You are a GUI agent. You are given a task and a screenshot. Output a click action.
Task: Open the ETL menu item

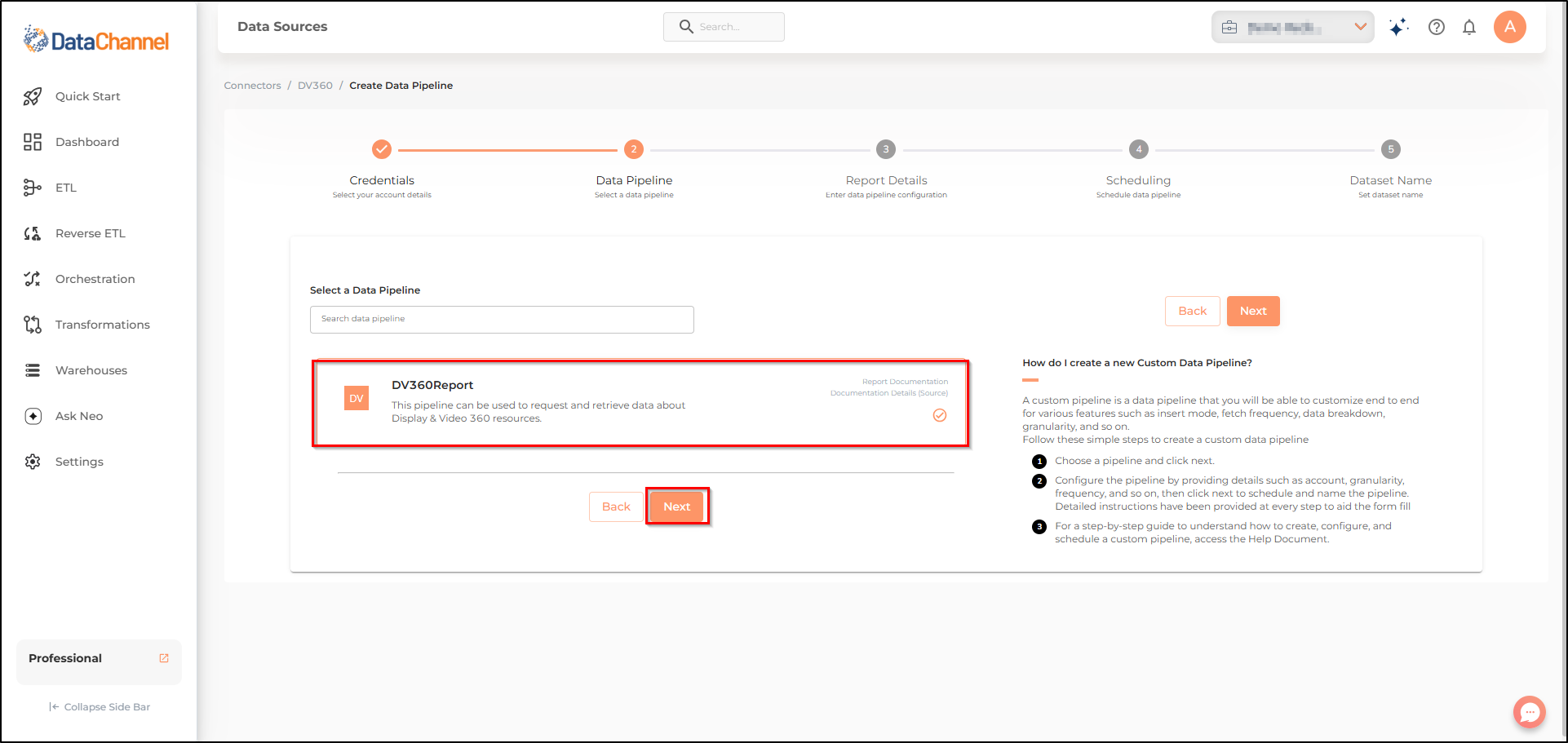pyautogui.click(x=66, y=188)
